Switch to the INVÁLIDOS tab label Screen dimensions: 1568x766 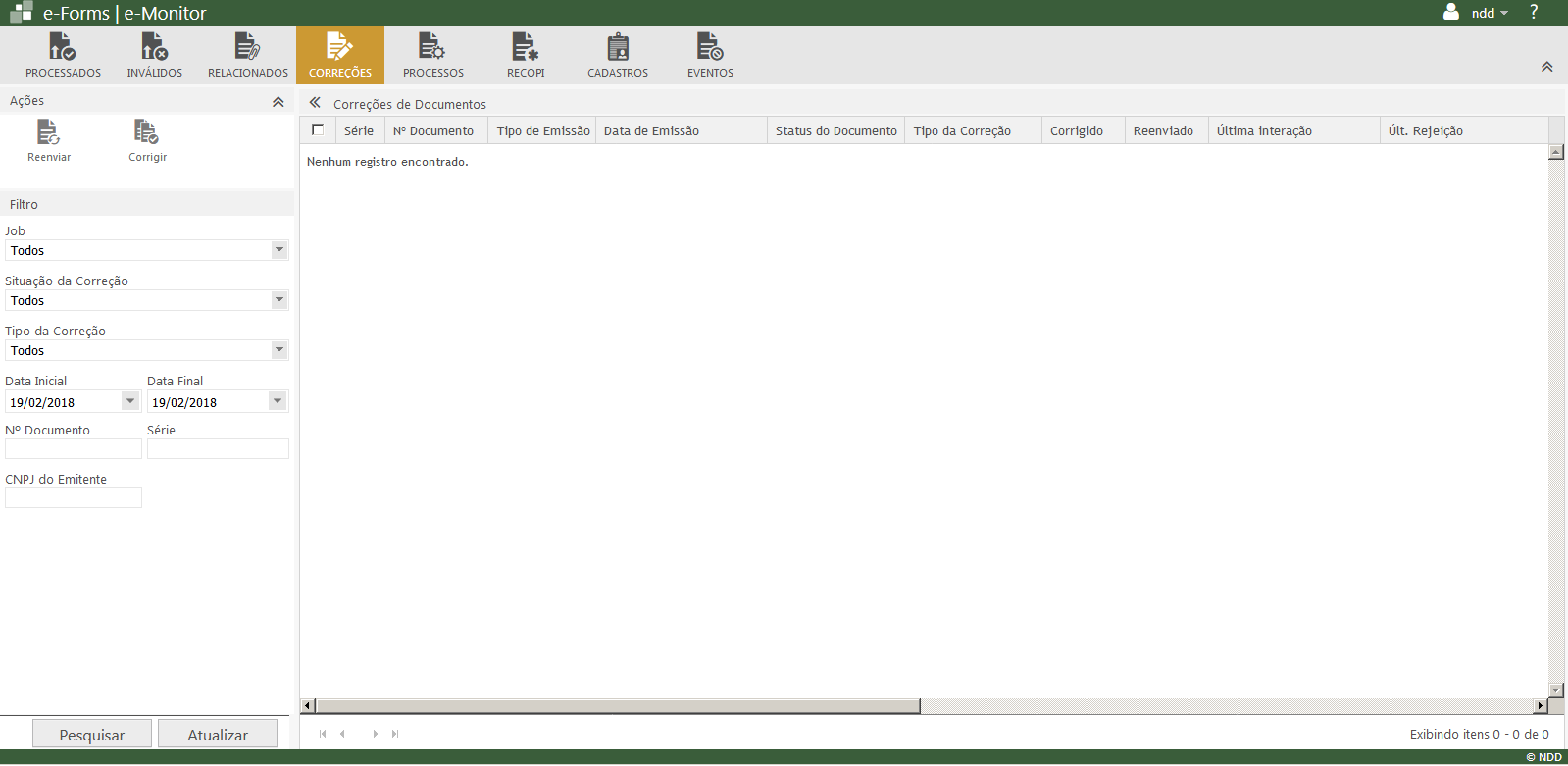coord(154,73)
